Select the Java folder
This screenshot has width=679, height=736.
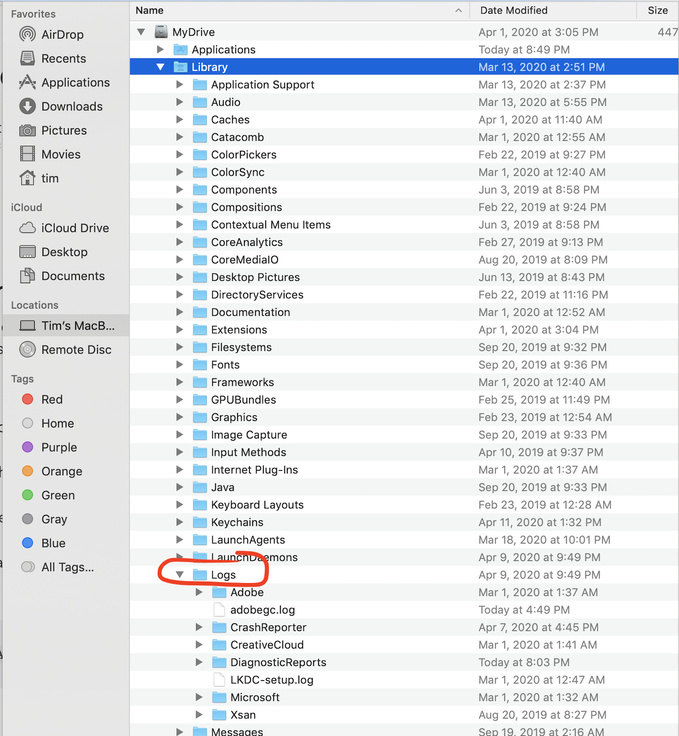[x=222, y=487]
